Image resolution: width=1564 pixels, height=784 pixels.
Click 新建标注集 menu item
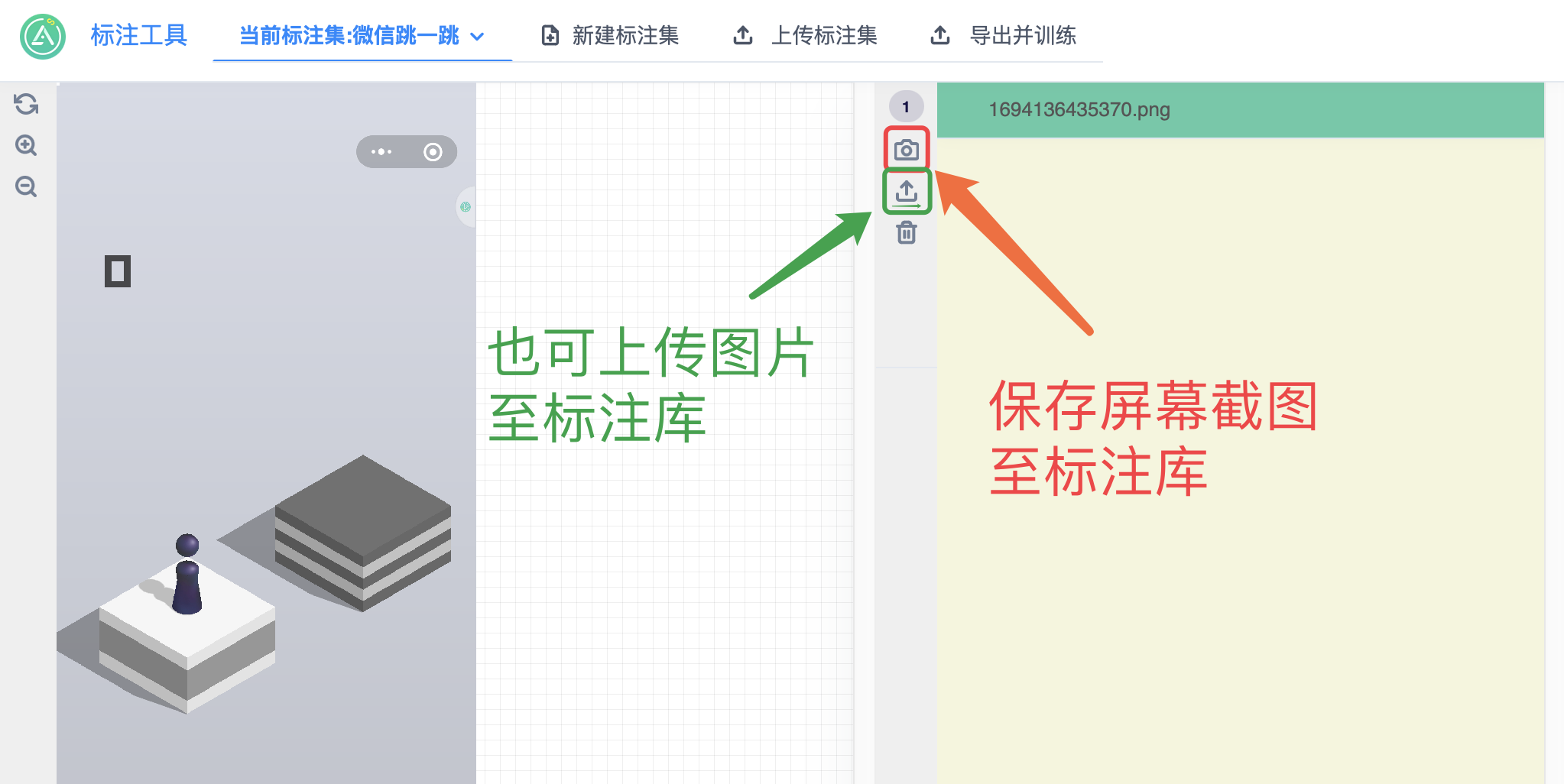coord(610,36)
